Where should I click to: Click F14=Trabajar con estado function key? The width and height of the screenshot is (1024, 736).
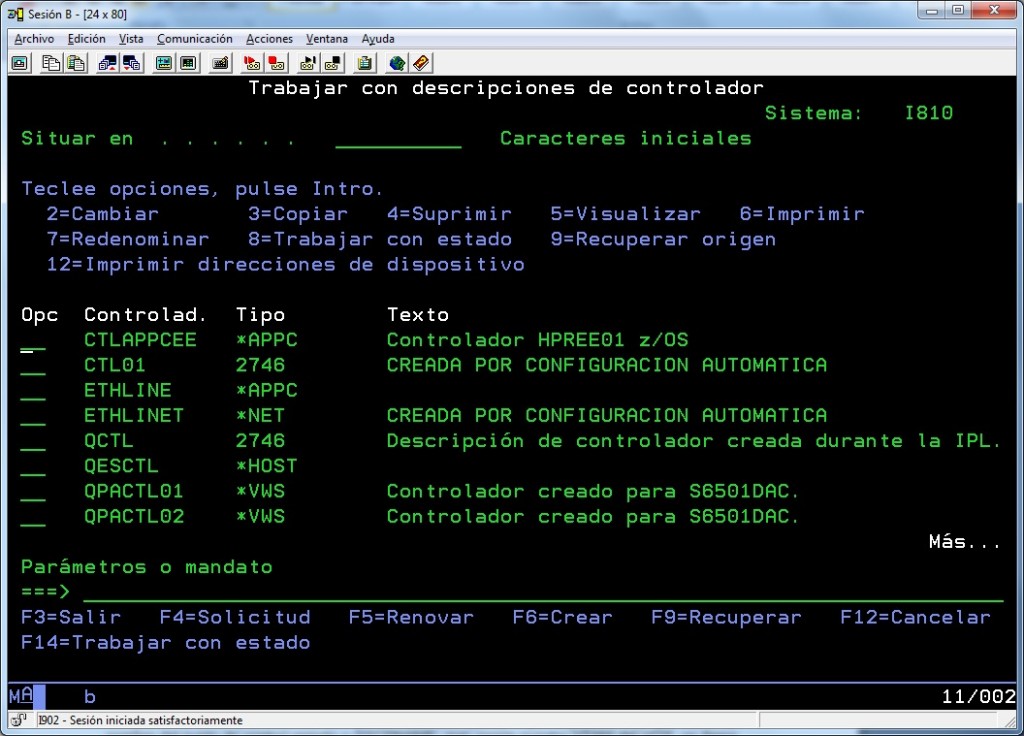tap(166, 643)
